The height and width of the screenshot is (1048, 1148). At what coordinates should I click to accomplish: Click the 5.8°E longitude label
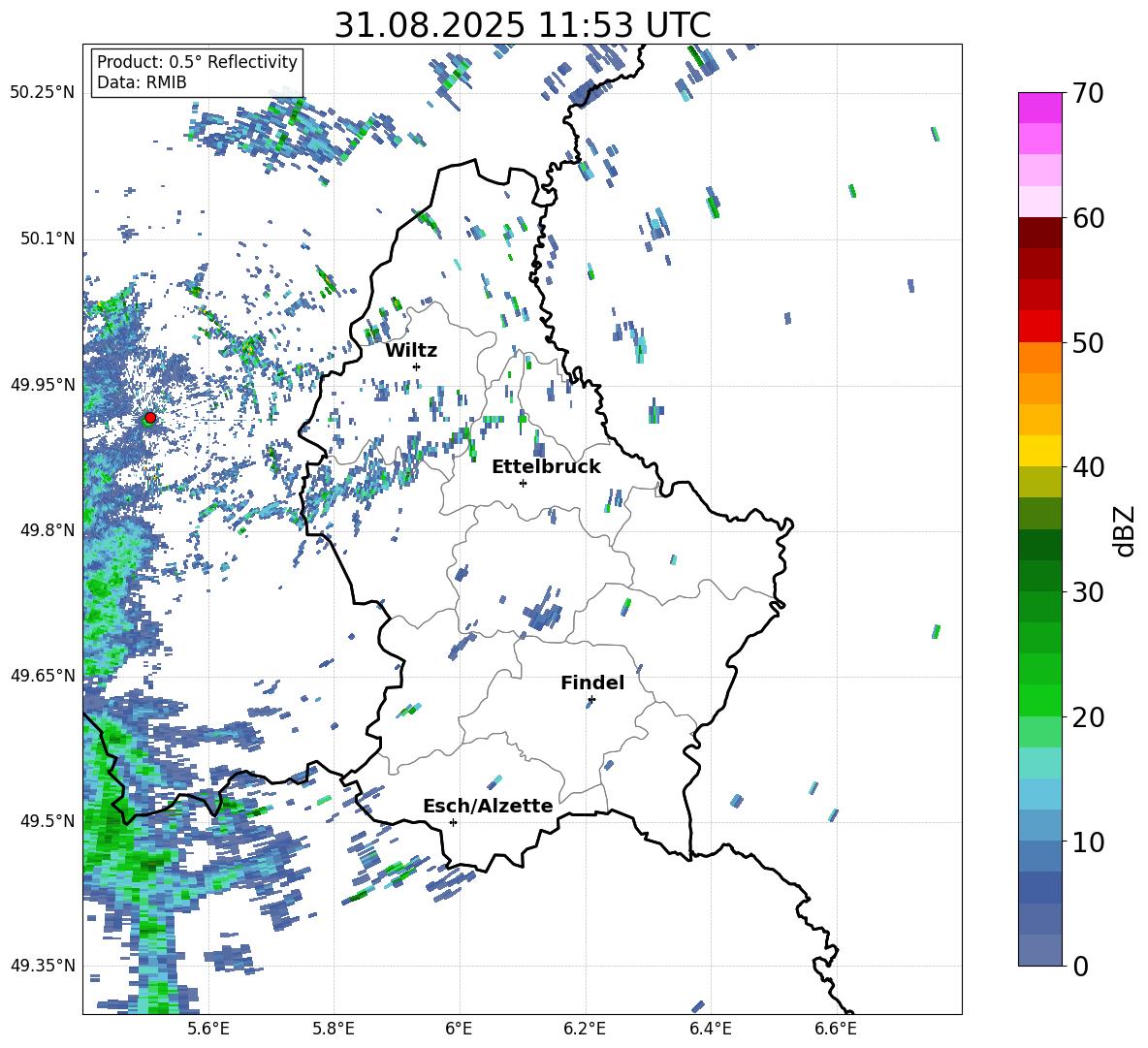click(334, 1030)
